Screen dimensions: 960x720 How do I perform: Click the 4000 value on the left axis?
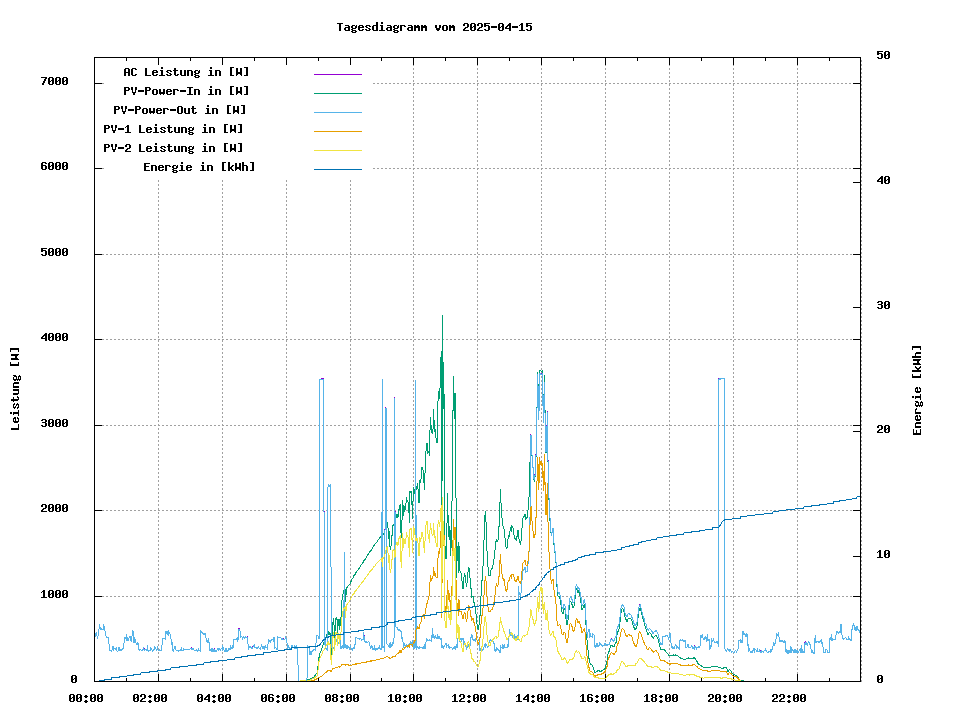(x=54, y=339)
